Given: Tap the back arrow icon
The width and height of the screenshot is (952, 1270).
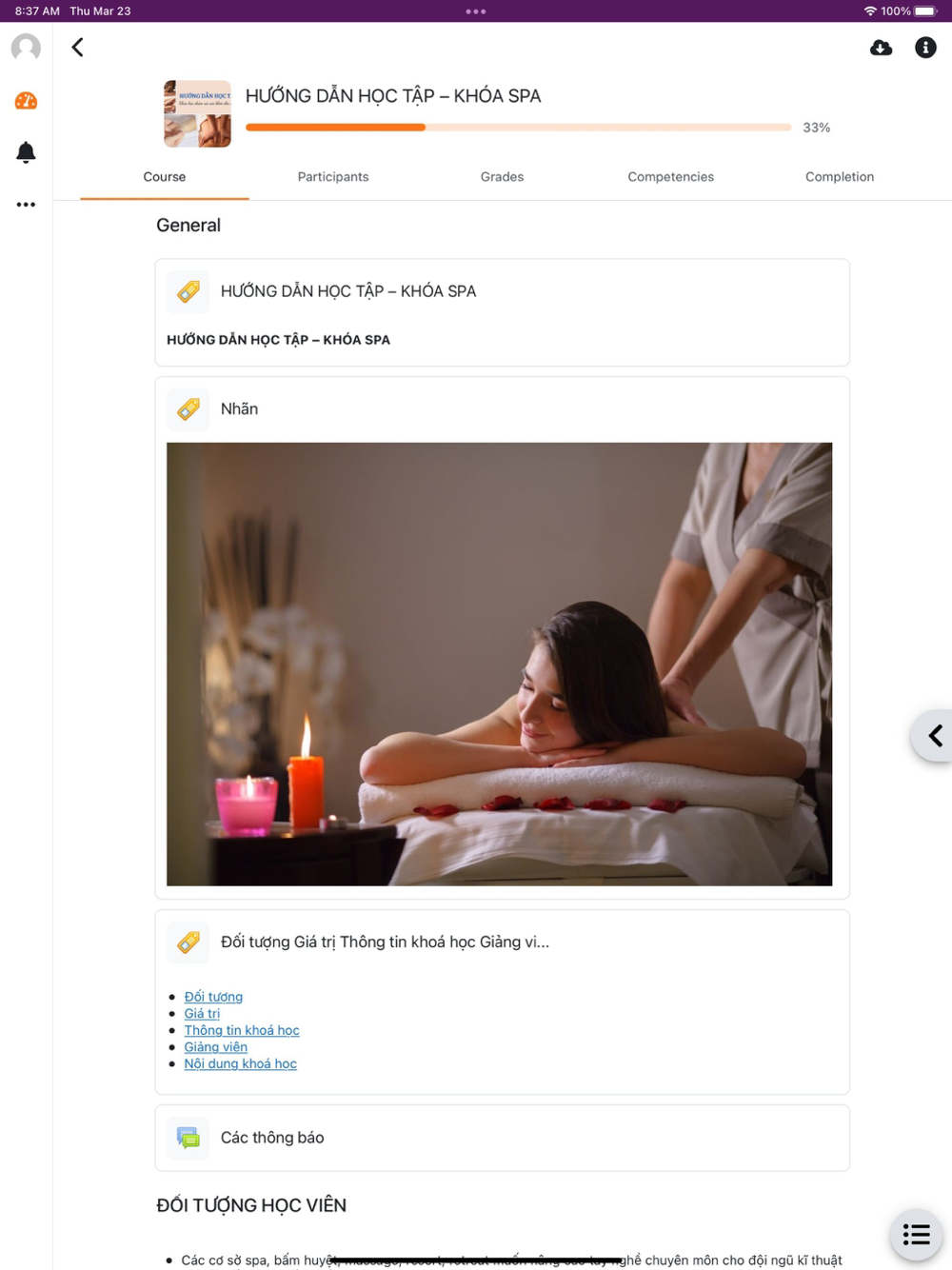Looking at the screenshot, I should [x=78, y=48].
